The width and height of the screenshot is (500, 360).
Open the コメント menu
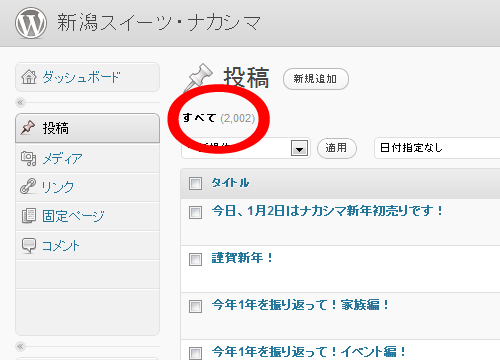[x=61, y=246]
